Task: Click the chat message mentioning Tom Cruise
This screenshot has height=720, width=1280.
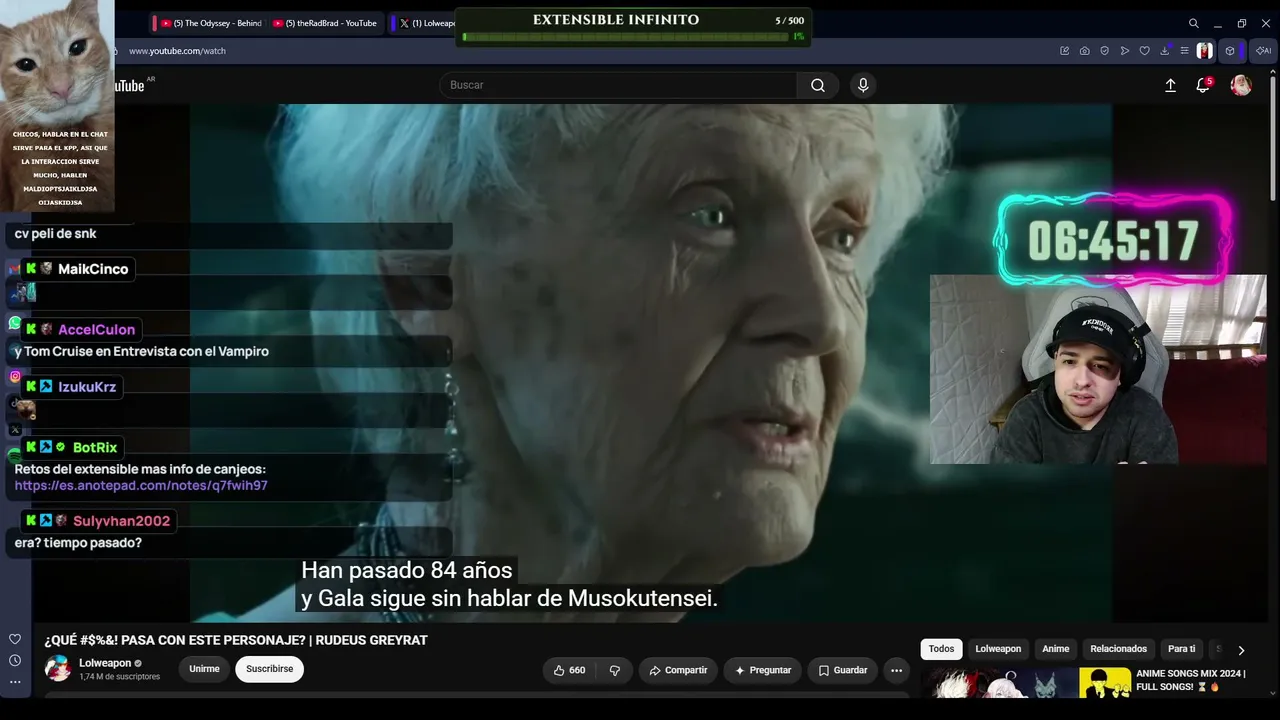Action: [141, 352]
